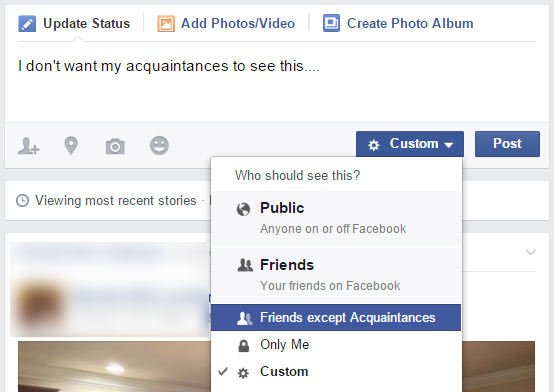Click the gear icon on Custom button
The height and width of the screenshot is (392, 554).
point(373,145)
